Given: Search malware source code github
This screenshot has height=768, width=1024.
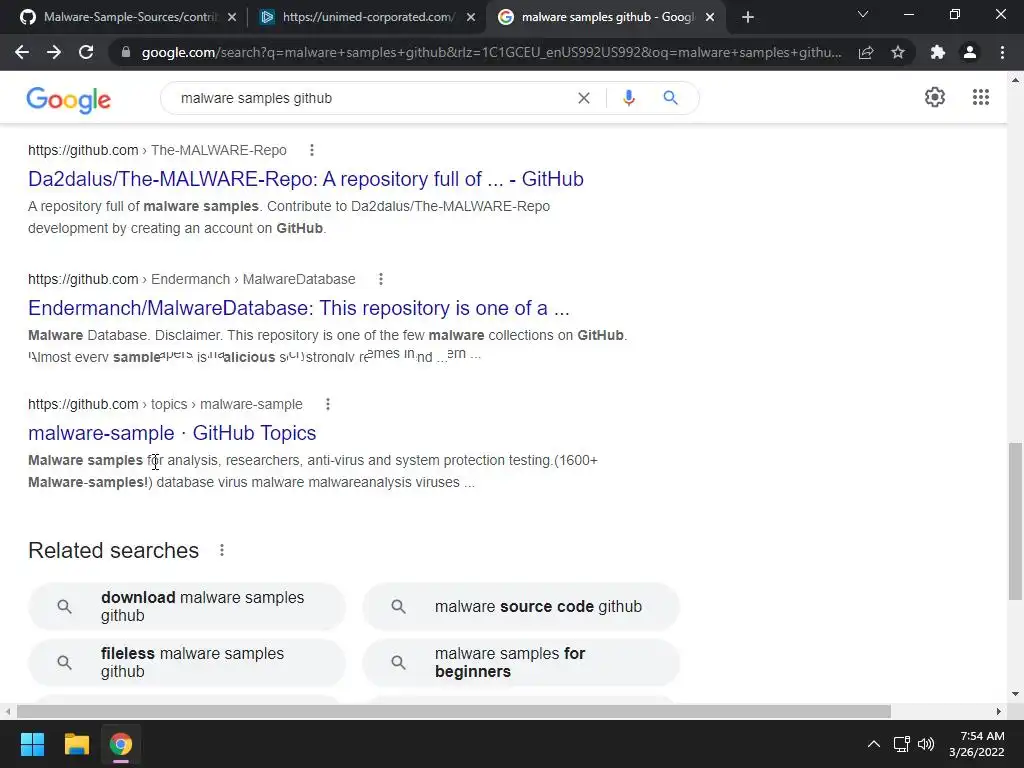Looking at the screenshot, I should 520,607.
